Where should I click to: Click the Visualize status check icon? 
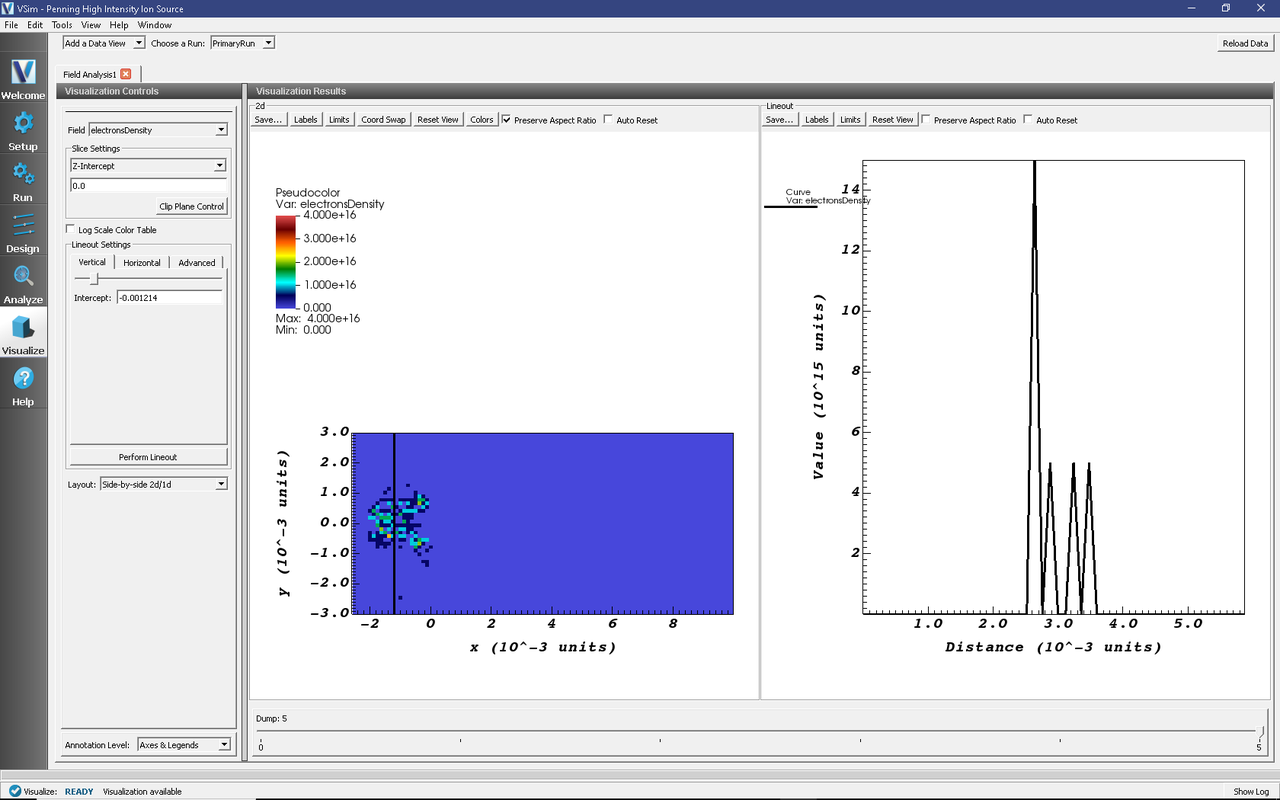pos(15,791)
